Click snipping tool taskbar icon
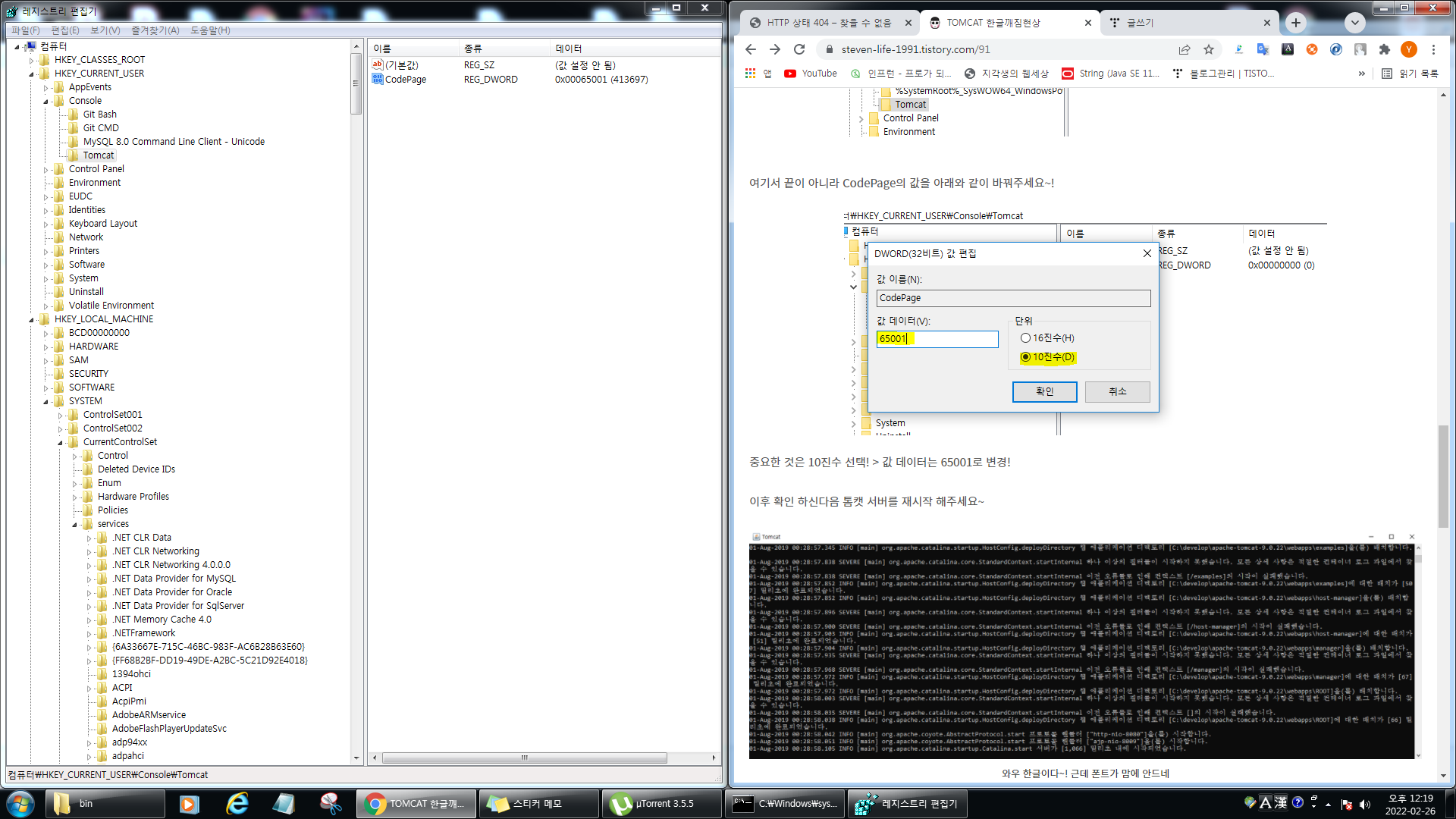 pos(331,804)
